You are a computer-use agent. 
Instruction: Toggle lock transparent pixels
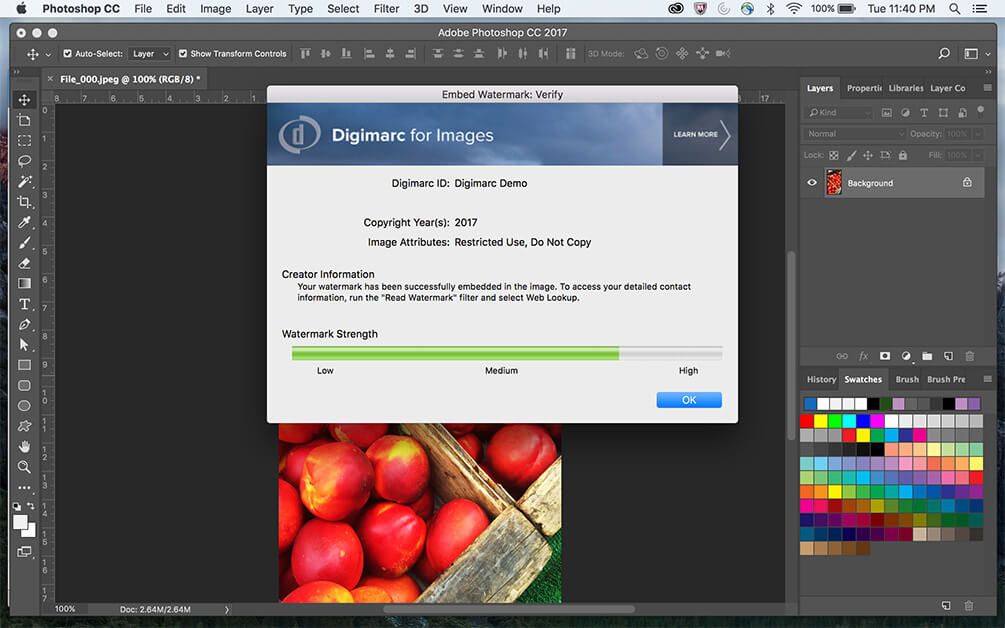834,155
